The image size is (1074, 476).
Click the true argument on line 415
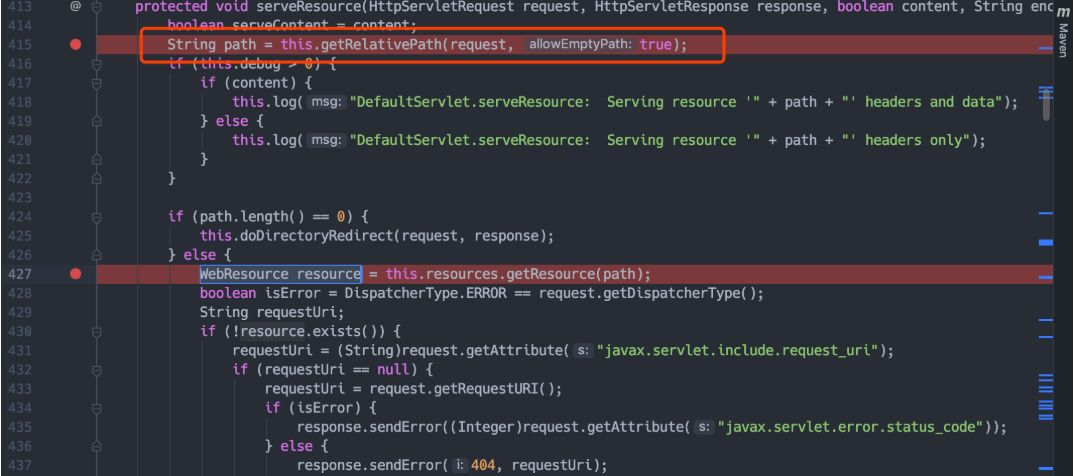pyautogui.click(x=655, y=45)
